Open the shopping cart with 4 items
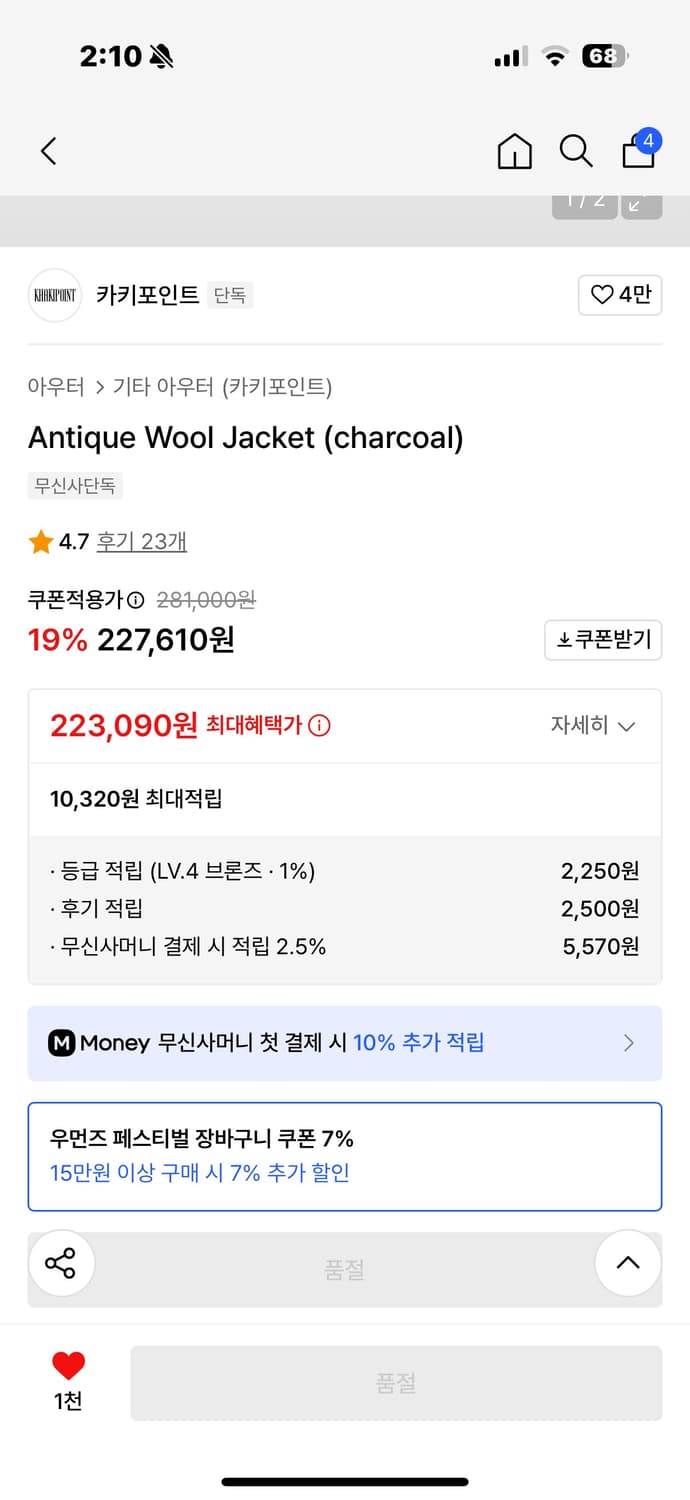690x1500 pixels. [x=639, y=151]
